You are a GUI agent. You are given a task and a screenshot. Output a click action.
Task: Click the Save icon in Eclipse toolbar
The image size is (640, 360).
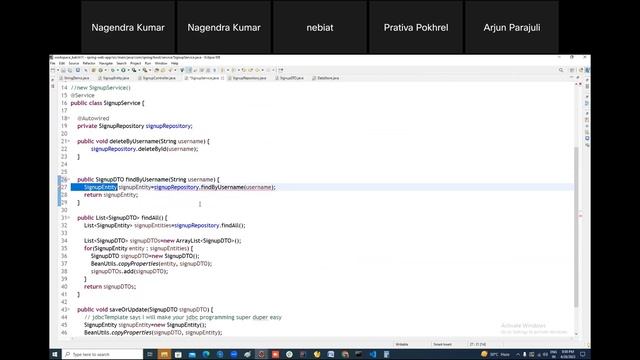pyautogui.click(x=63, y=70)
